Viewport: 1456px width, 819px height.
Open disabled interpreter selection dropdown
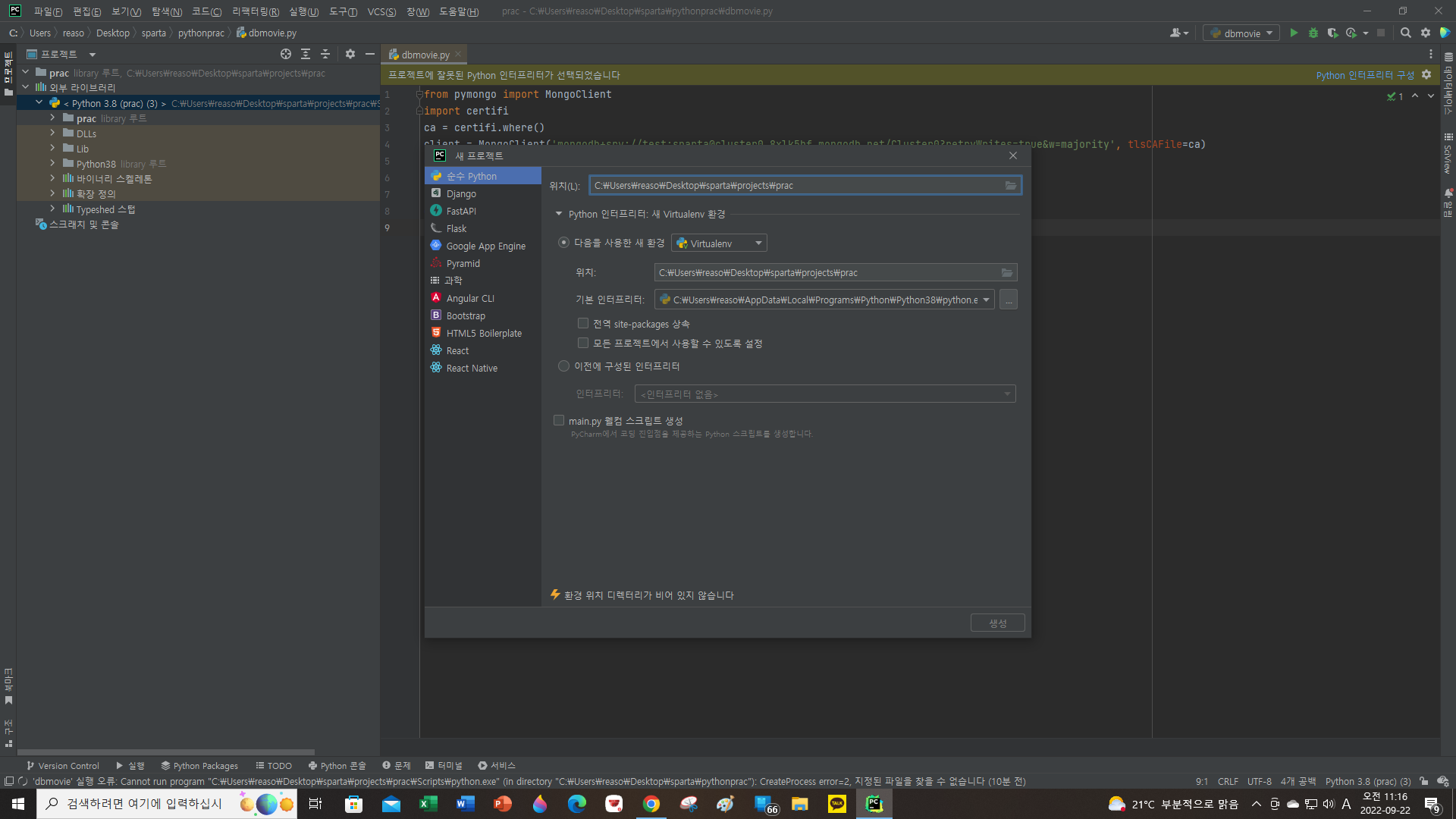coord(825,394)
